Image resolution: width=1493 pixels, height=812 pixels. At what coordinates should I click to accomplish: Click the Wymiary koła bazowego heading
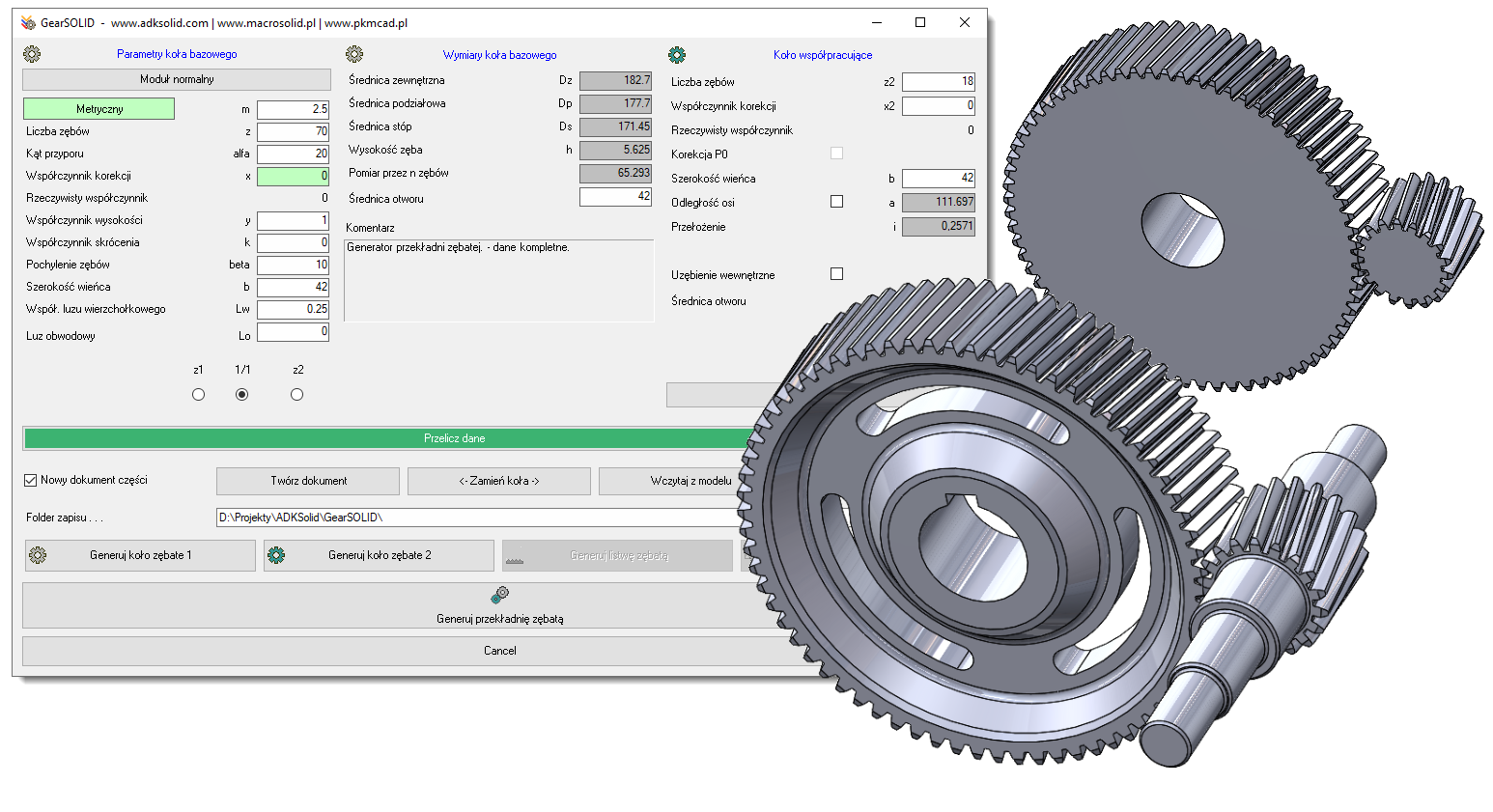pos(499,55)
